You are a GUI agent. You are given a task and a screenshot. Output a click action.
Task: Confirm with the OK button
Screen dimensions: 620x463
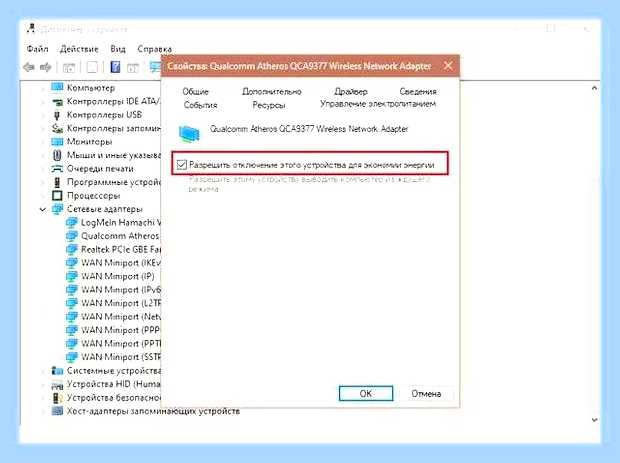point(366,393)
